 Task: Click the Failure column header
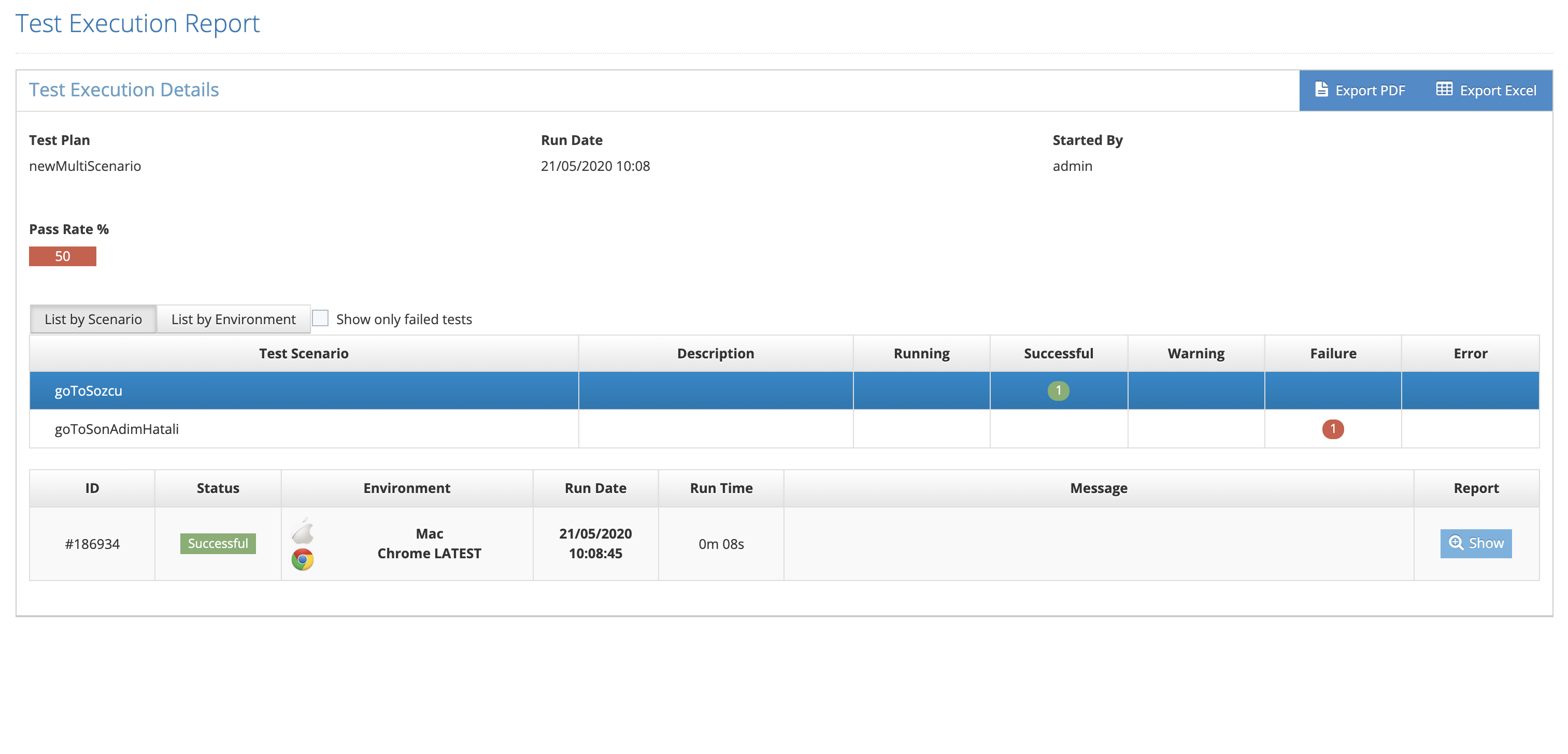pyautogui.click(x=1333, y=353)
